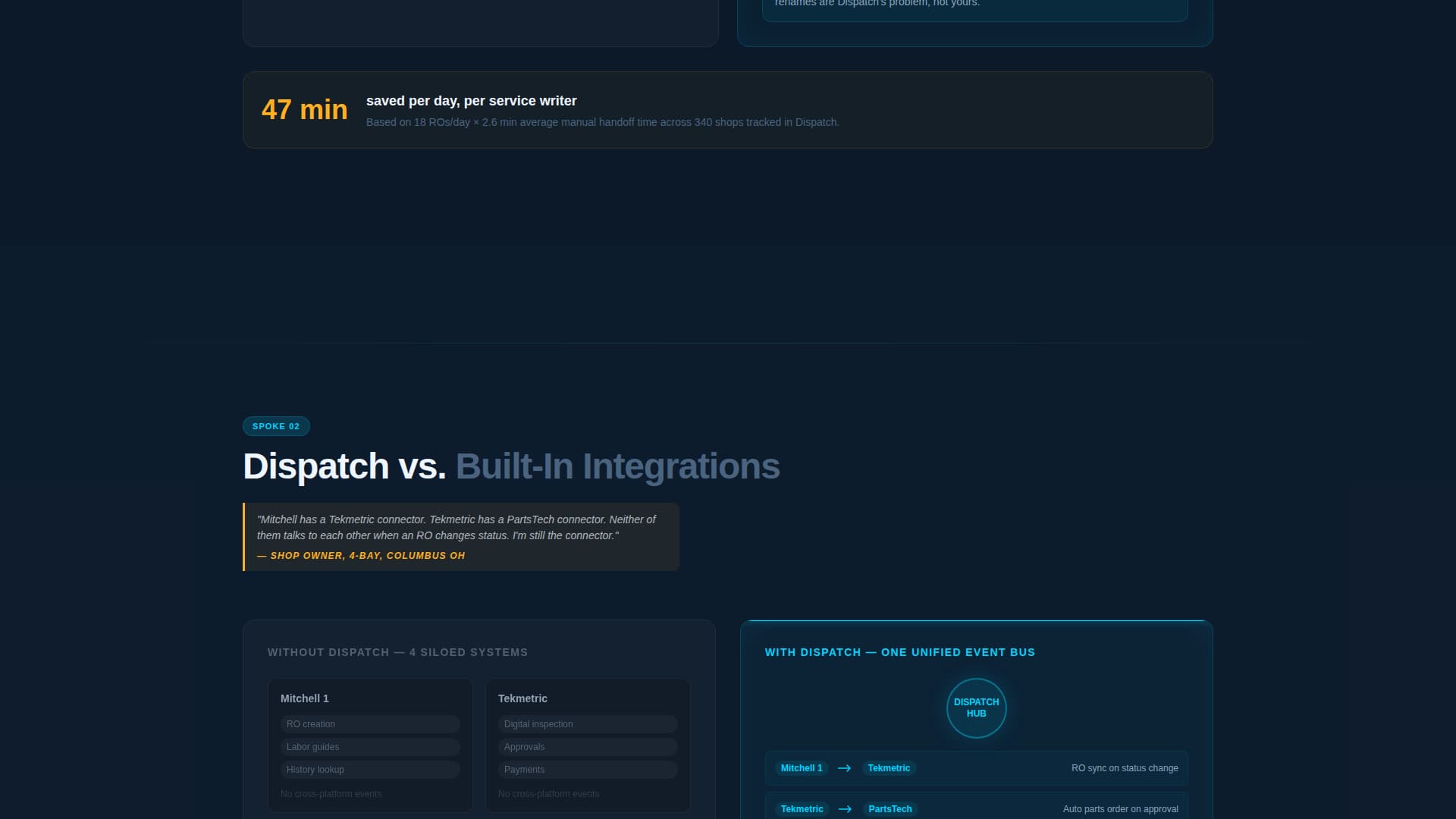Image resolution: width=1456 pixels, height=819 pixels.
Task: Select the SPOKE 02 badge
Action: coord(276,425)
